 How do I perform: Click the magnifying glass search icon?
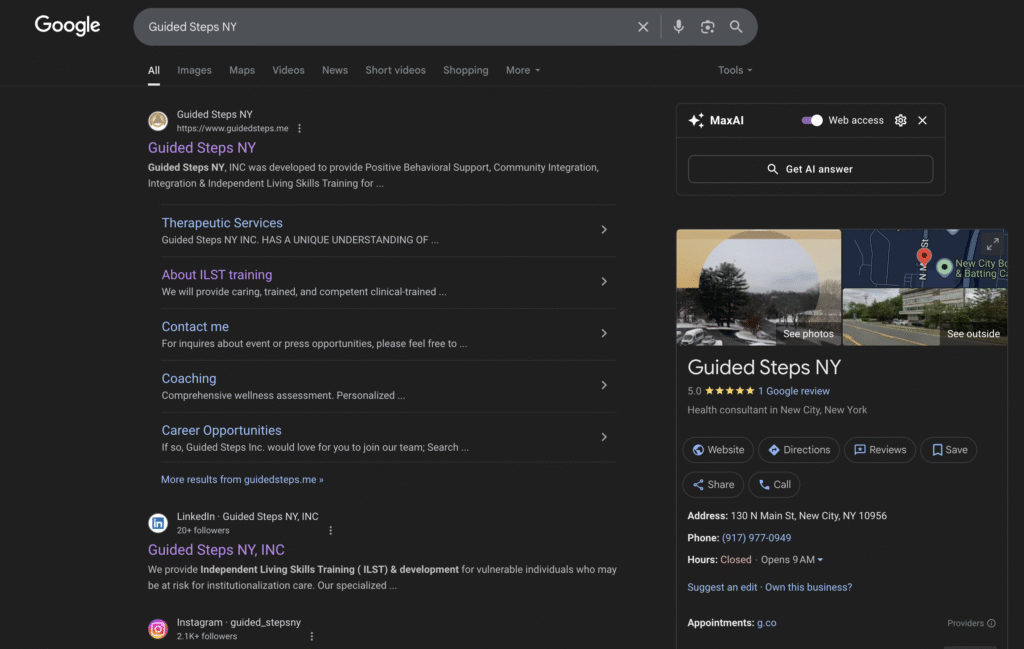[x=736, y=27]
